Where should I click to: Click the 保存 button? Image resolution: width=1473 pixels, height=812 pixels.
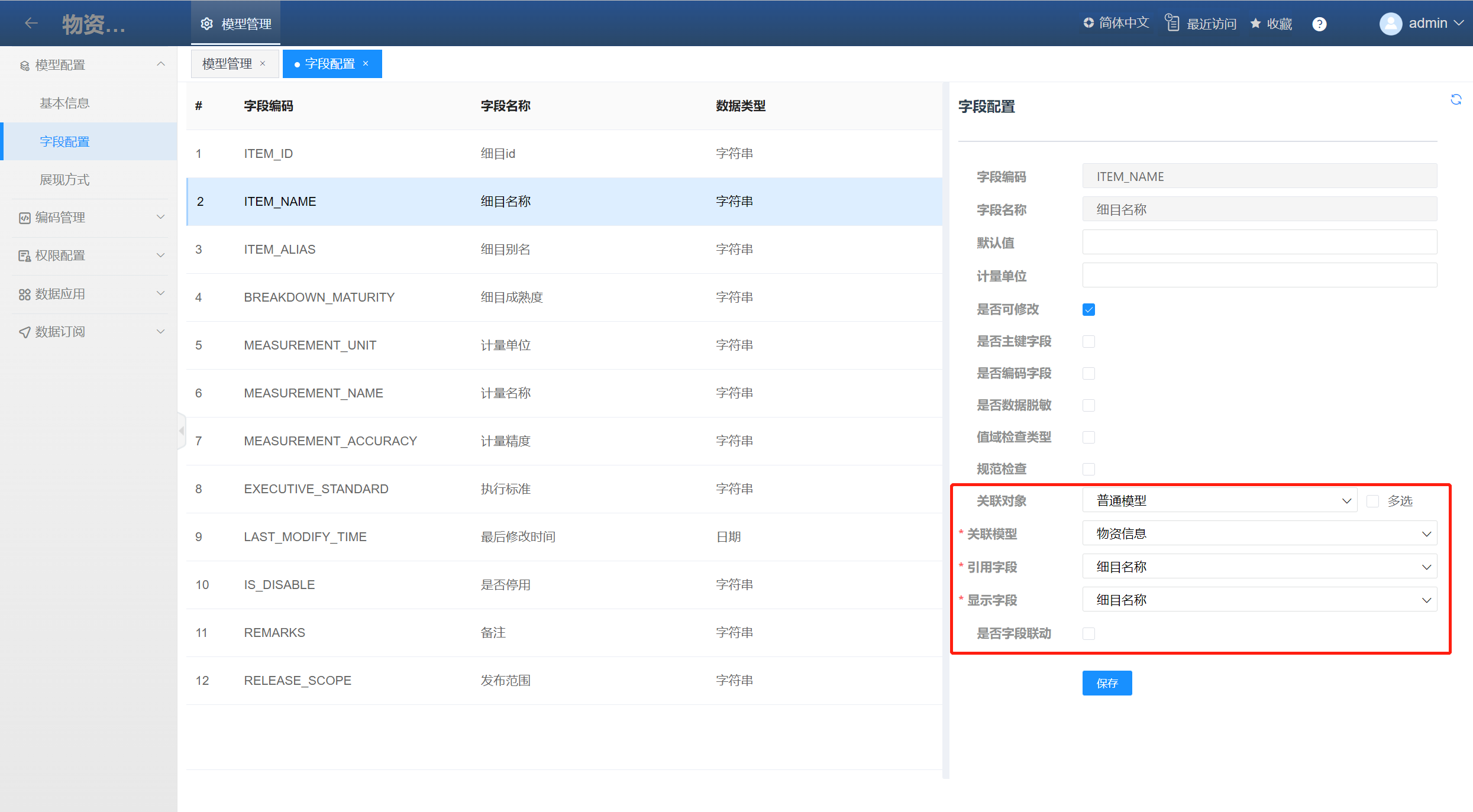click(1107, 683)
